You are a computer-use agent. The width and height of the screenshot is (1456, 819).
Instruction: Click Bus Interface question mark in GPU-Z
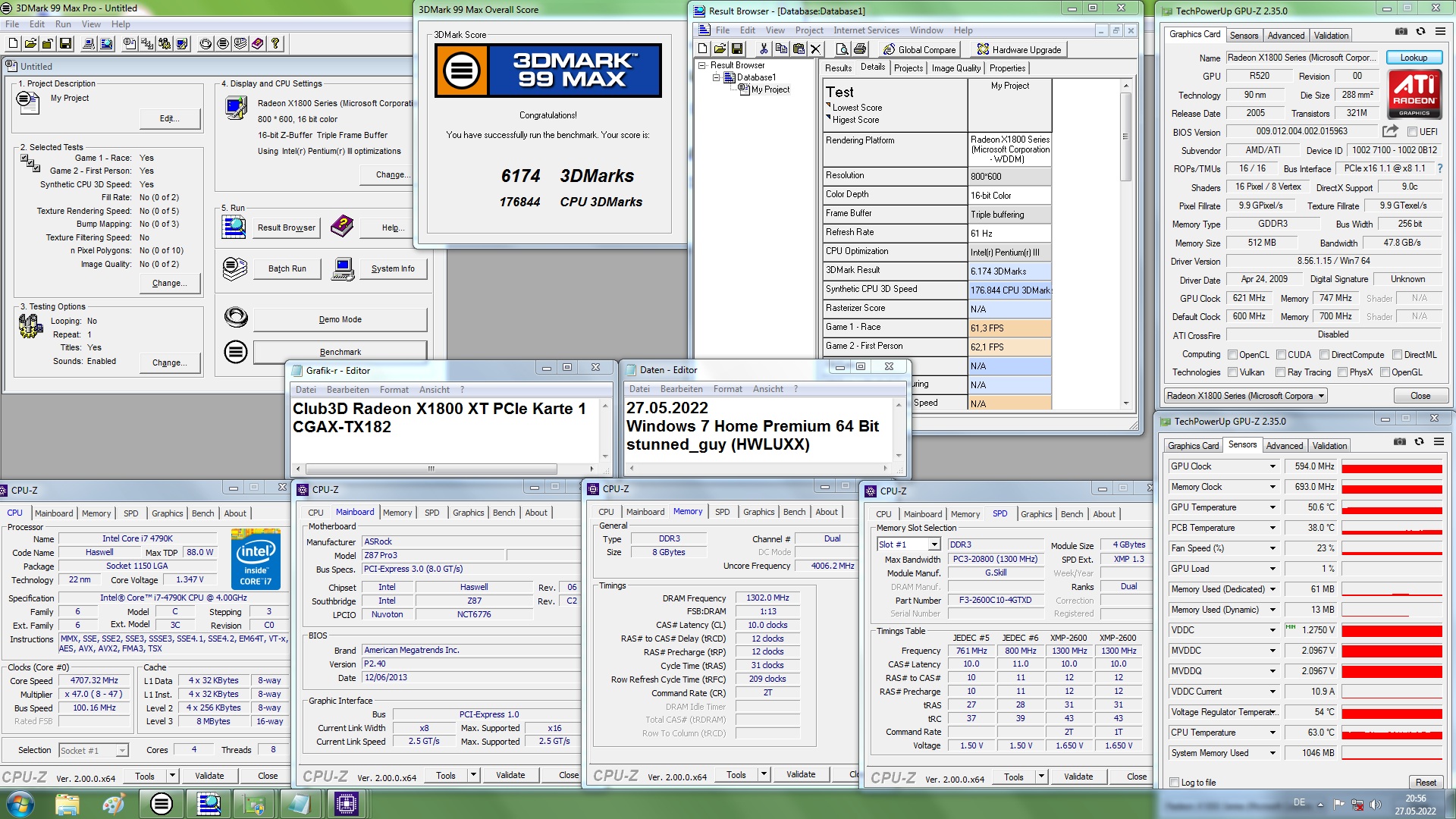[1439, 168]
